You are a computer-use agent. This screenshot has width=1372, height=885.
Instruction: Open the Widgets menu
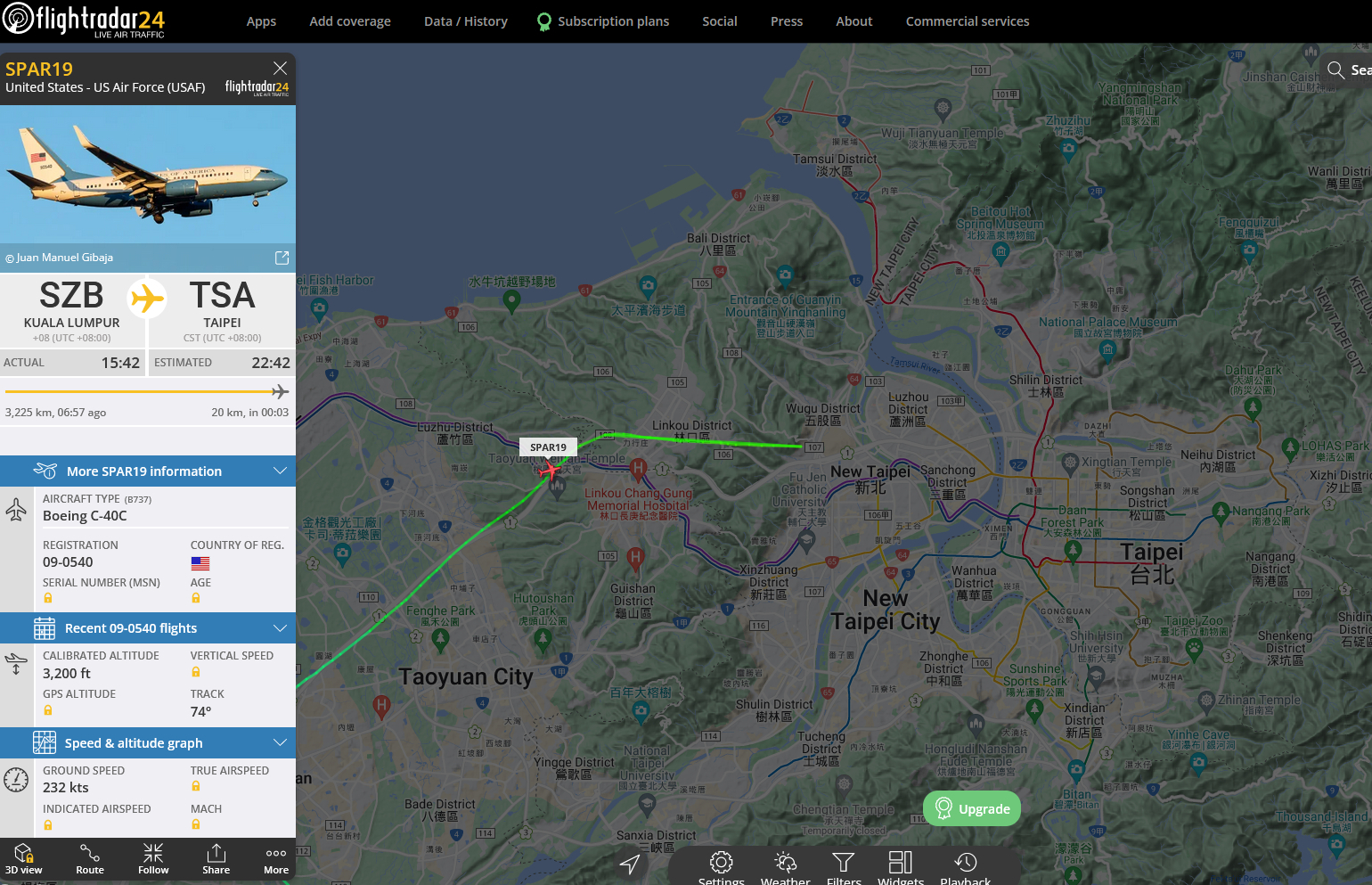point(901,867)
